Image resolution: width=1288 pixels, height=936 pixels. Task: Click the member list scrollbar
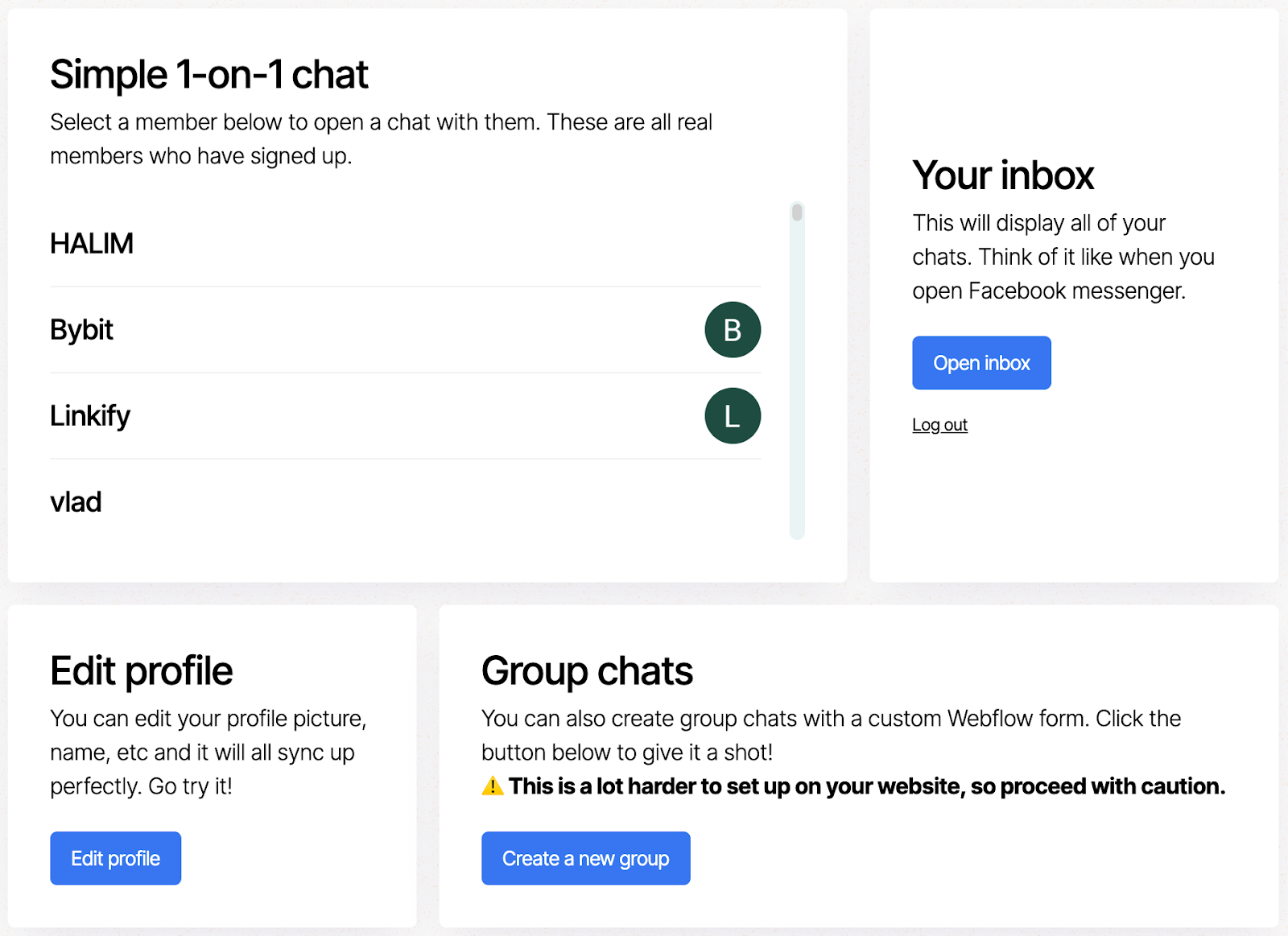[x=796, y=214]
